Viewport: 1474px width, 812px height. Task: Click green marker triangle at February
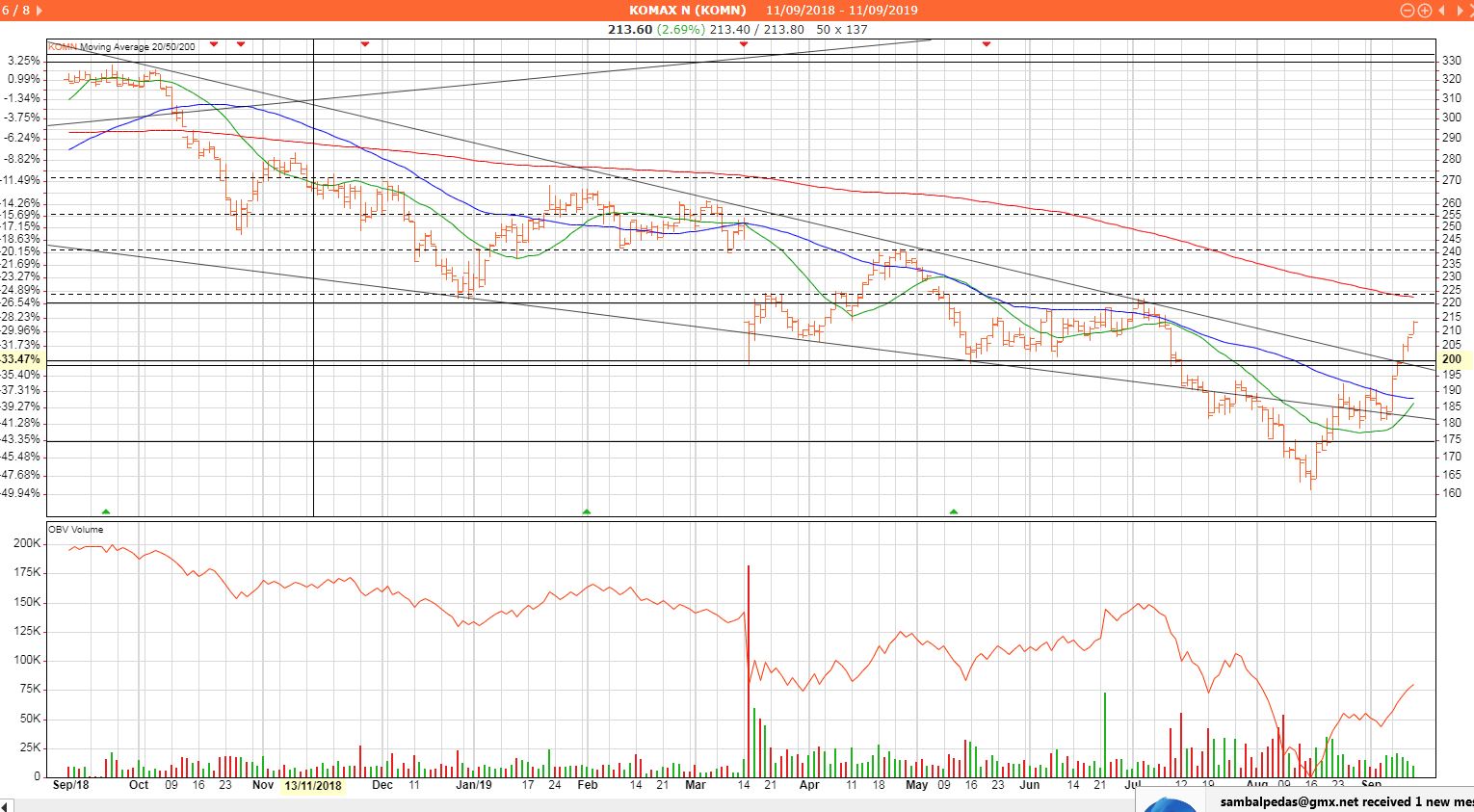(586, 511)
